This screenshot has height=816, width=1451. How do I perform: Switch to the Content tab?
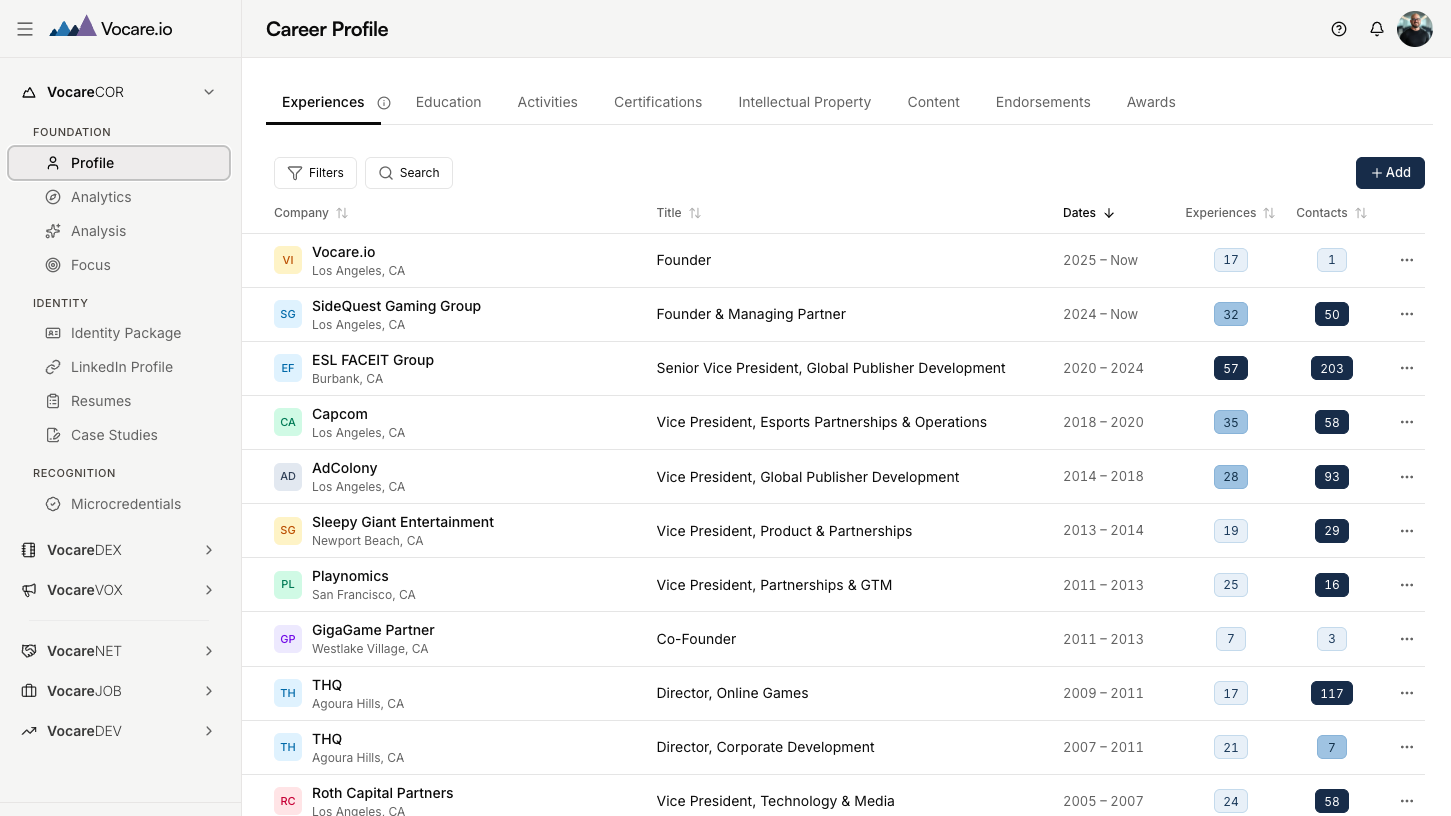tap(933, 102)
